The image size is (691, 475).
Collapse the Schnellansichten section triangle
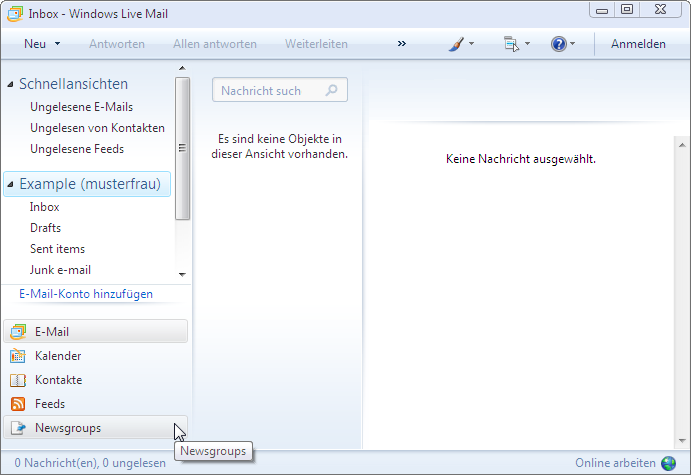(11, 84)
